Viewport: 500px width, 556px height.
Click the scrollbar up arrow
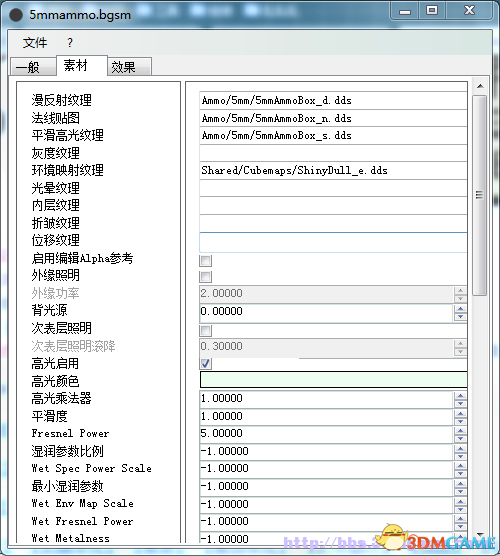point(480,86)
